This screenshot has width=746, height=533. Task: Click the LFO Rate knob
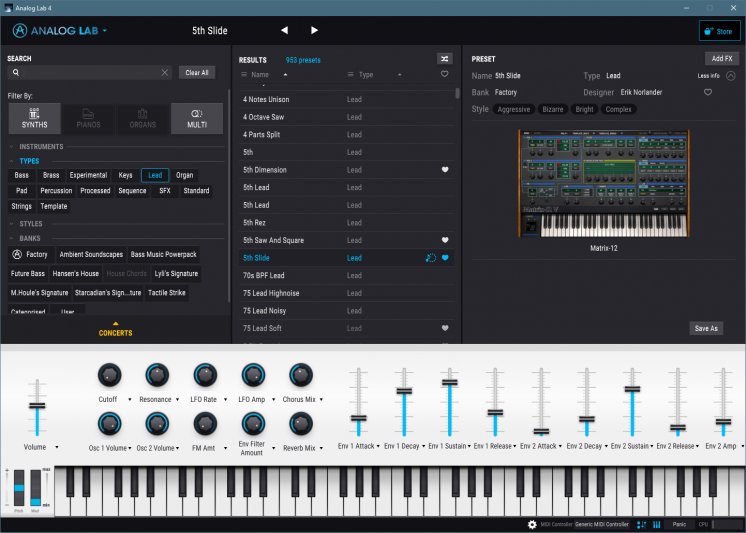point(205,375)
